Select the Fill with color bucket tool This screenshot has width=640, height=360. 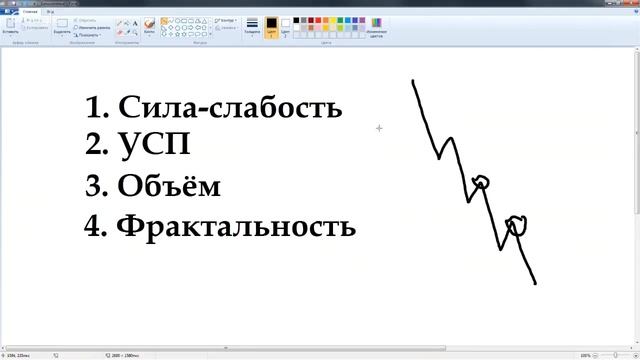coord(127,23)
